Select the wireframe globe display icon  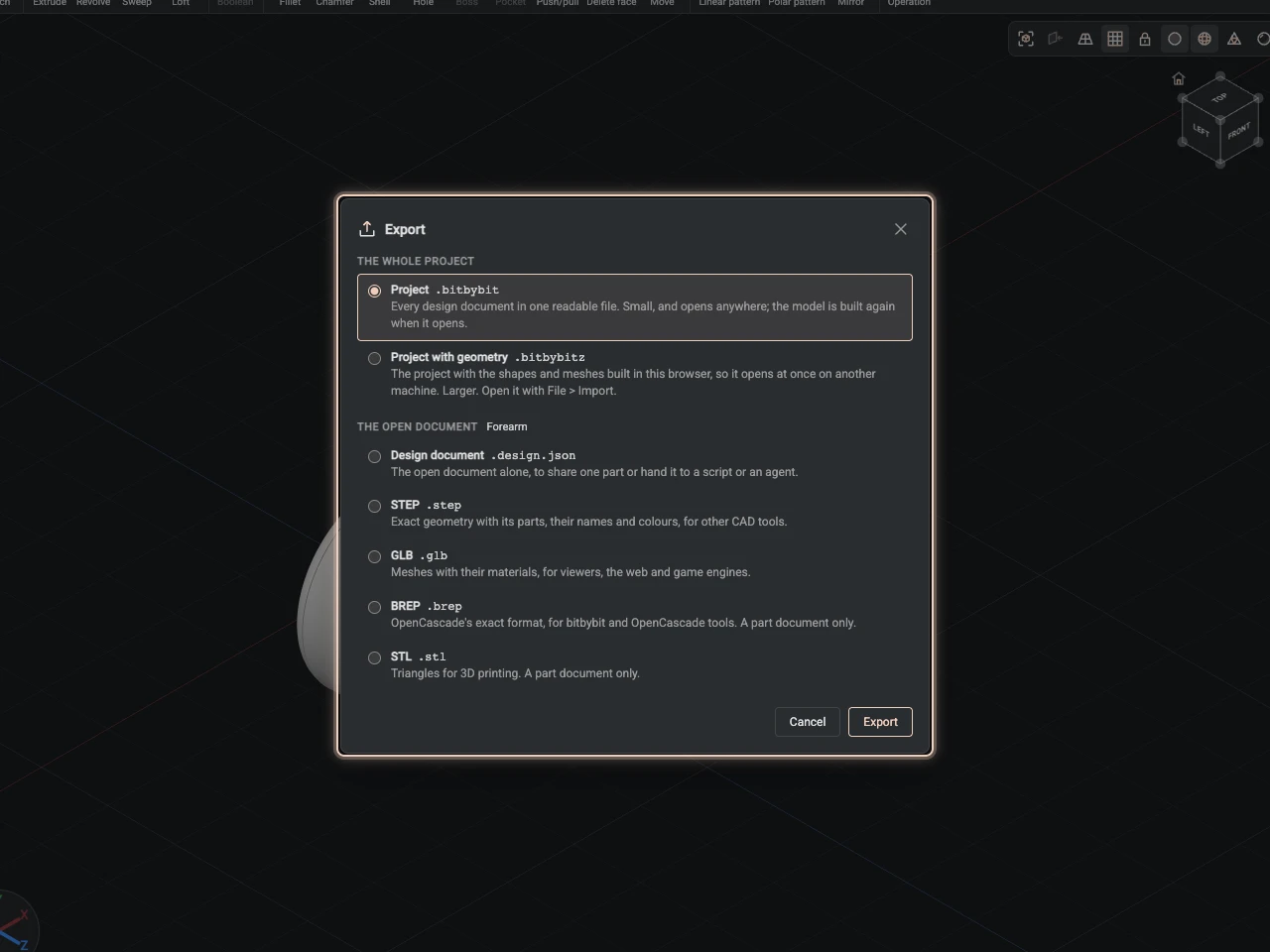(x=1205, y=39)
